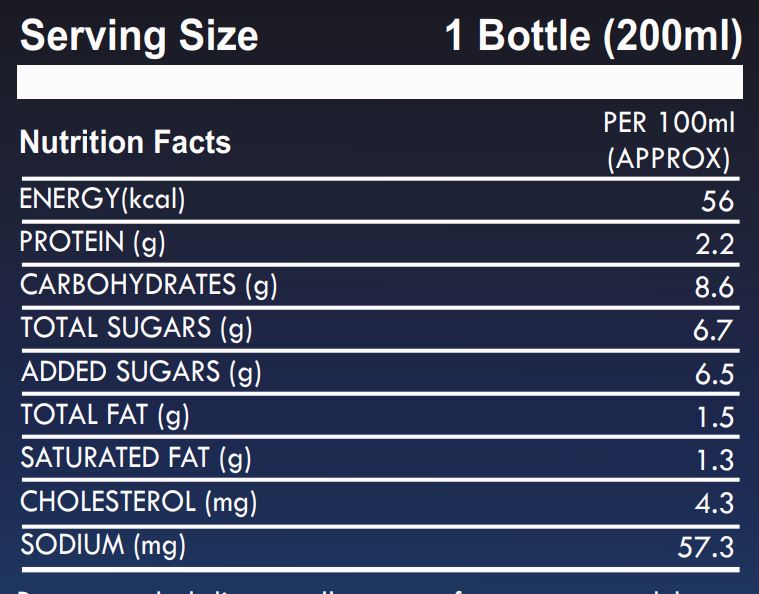Select the added sugars value 6.5

(x=714, y=374)
